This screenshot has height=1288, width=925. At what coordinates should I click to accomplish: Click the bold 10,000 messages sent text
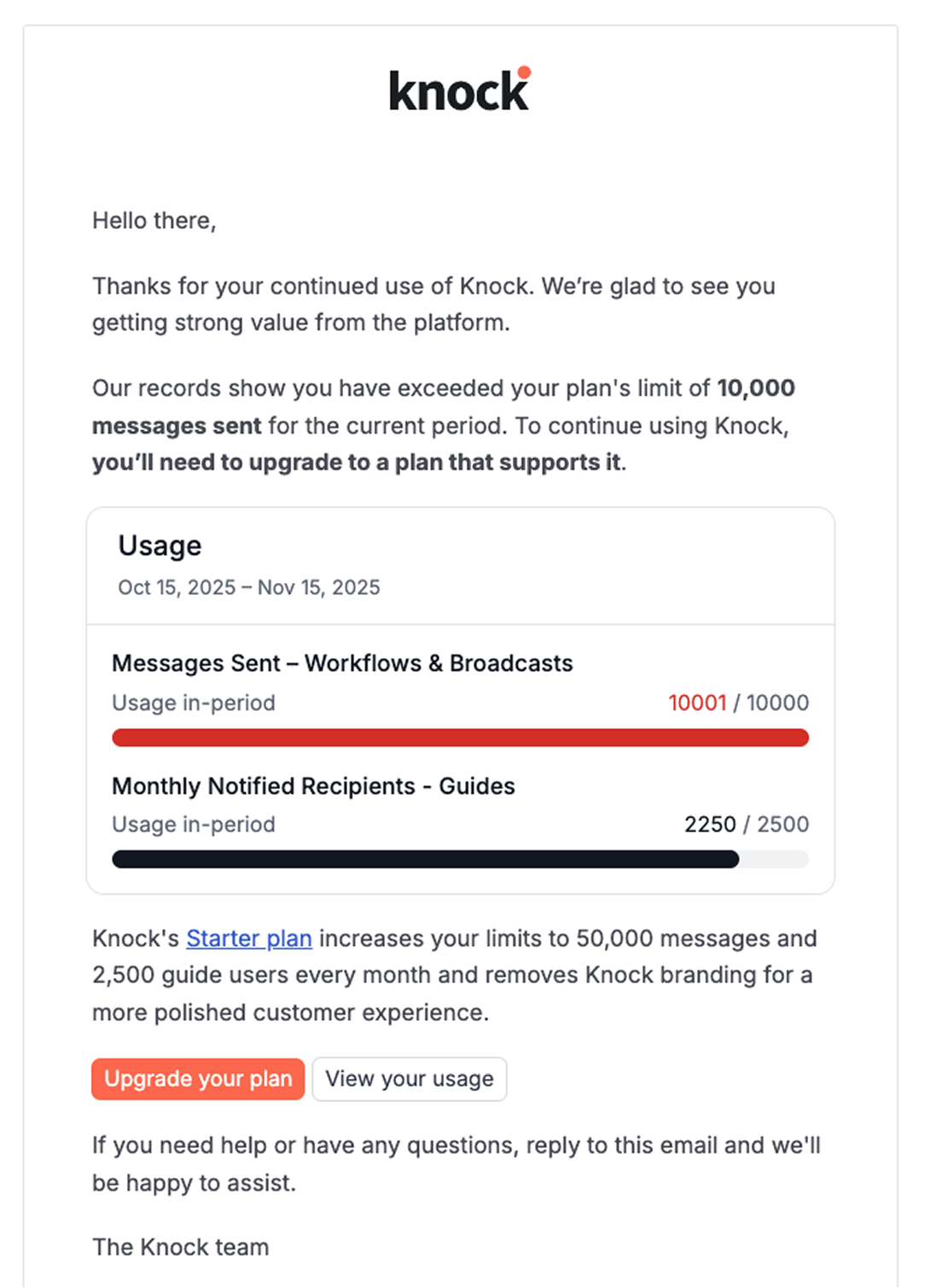757,388
